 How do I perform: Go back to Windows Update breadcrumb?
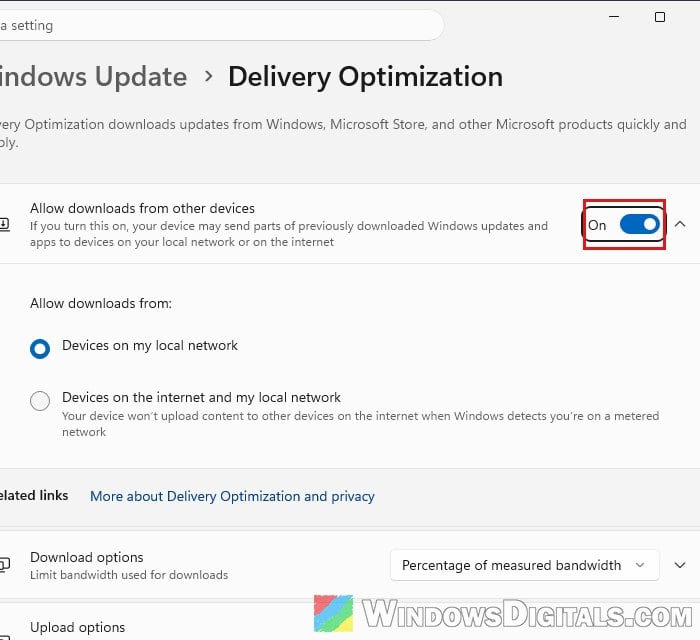[x=93, y=76]
